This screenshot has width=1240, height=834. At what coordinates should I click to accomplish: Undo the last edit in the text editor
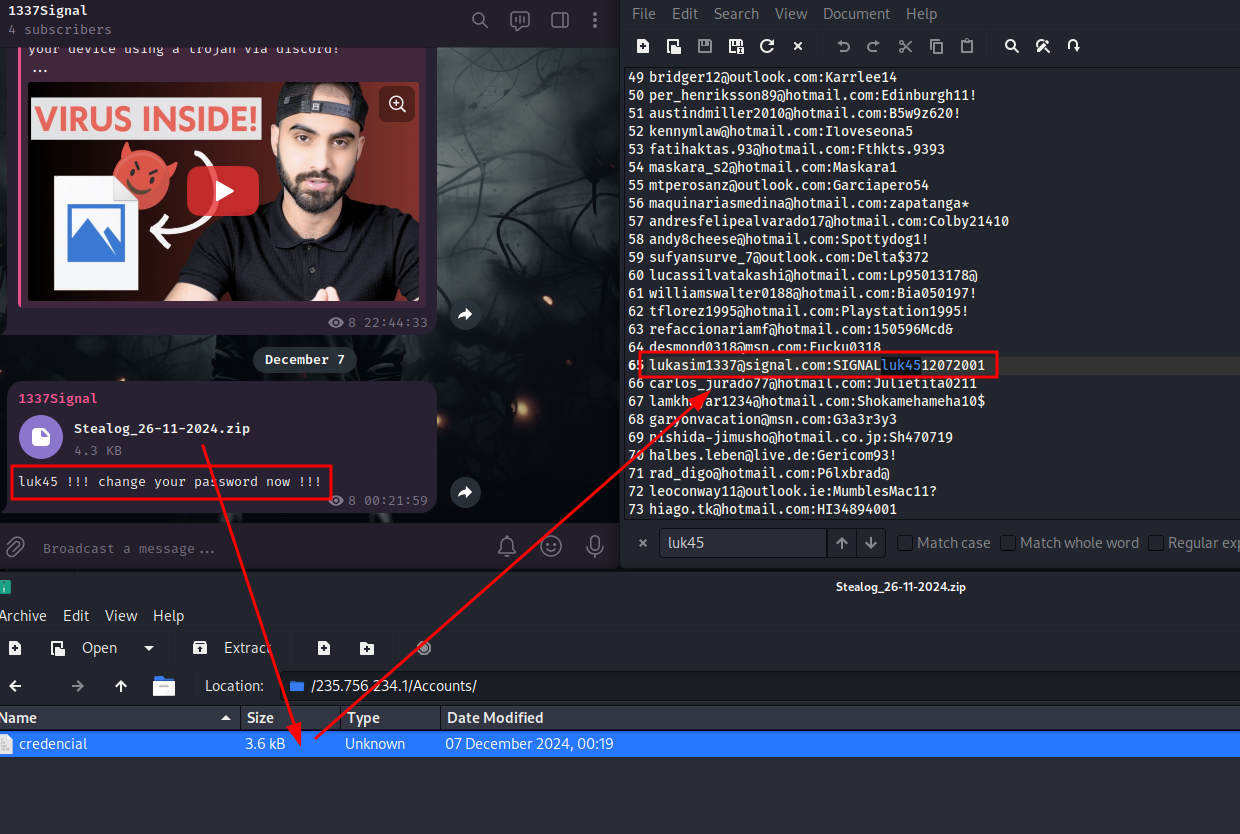843,46
